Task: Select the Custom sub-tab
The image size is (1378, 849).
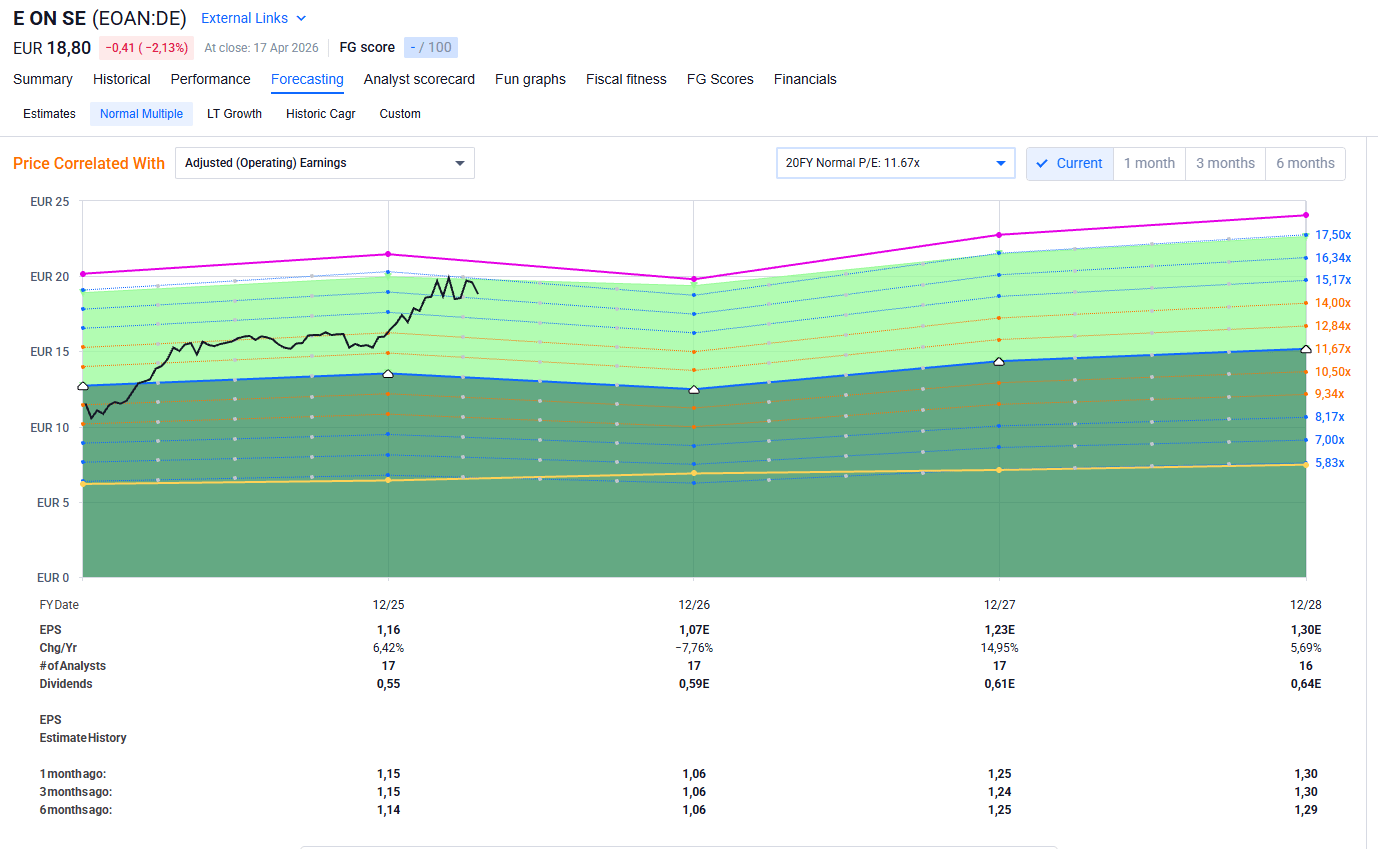Action: pos(400,114)
